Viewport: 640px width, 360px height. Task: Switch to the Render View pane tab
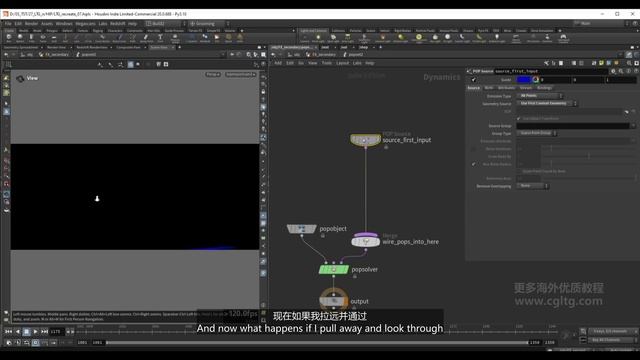click(56, 47)
